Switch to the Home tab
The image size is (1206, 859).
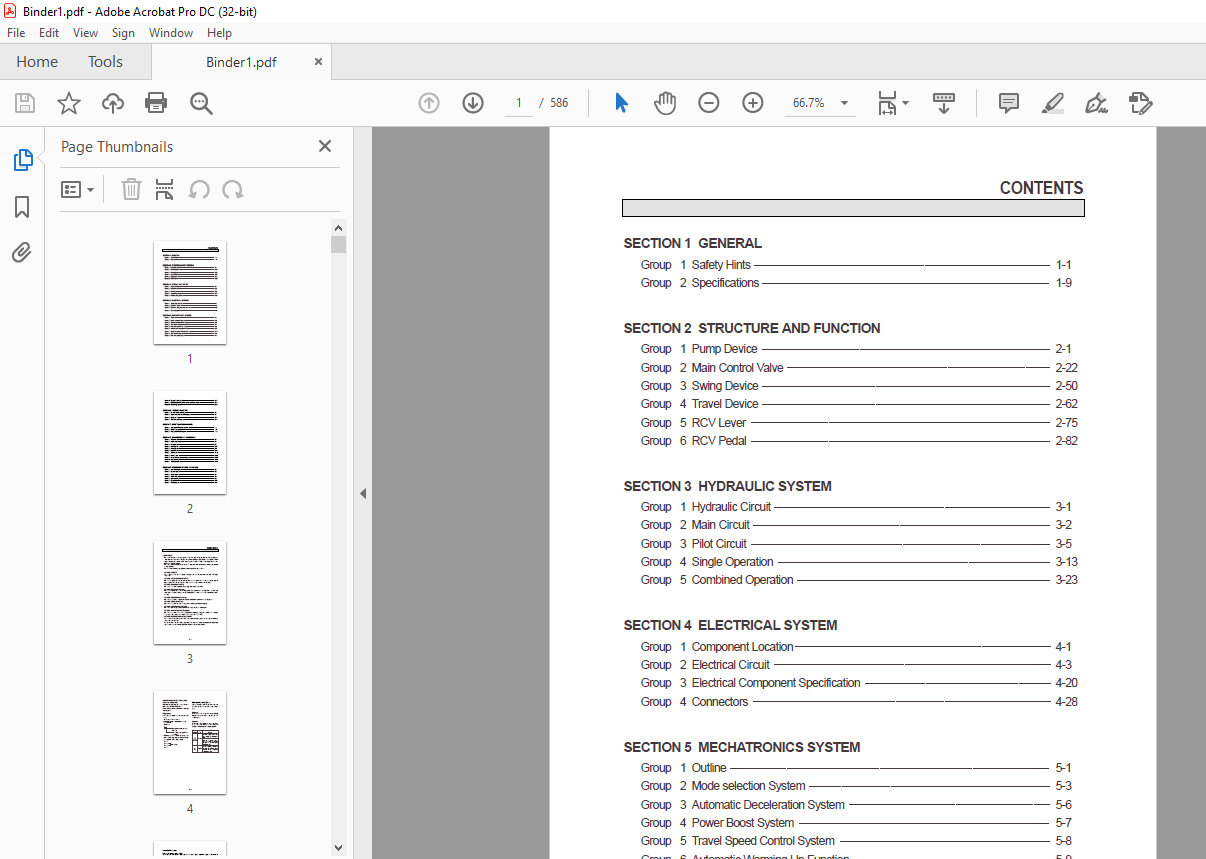pos(37,62)
